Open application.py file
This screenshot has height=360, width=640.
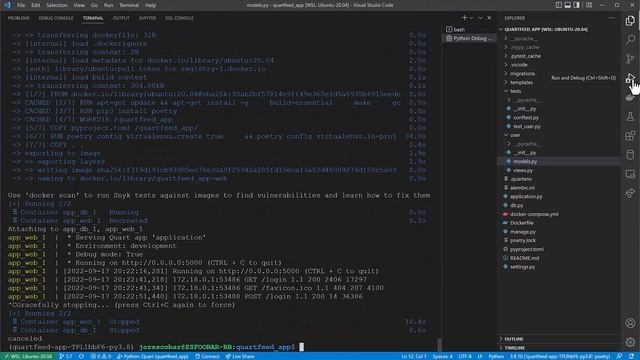[526, 196]
